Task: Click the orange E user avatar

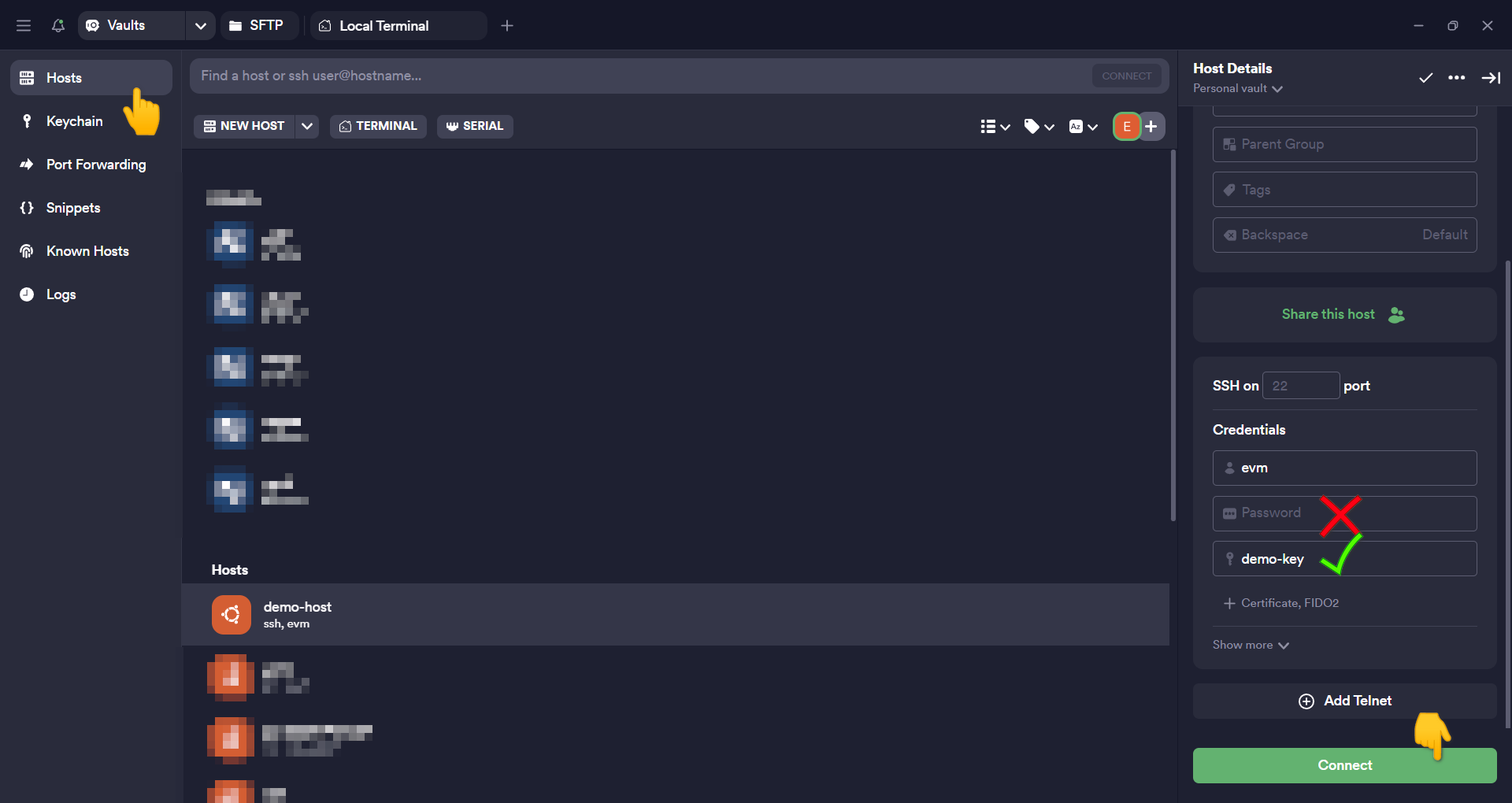Action: click(1126, 126)
